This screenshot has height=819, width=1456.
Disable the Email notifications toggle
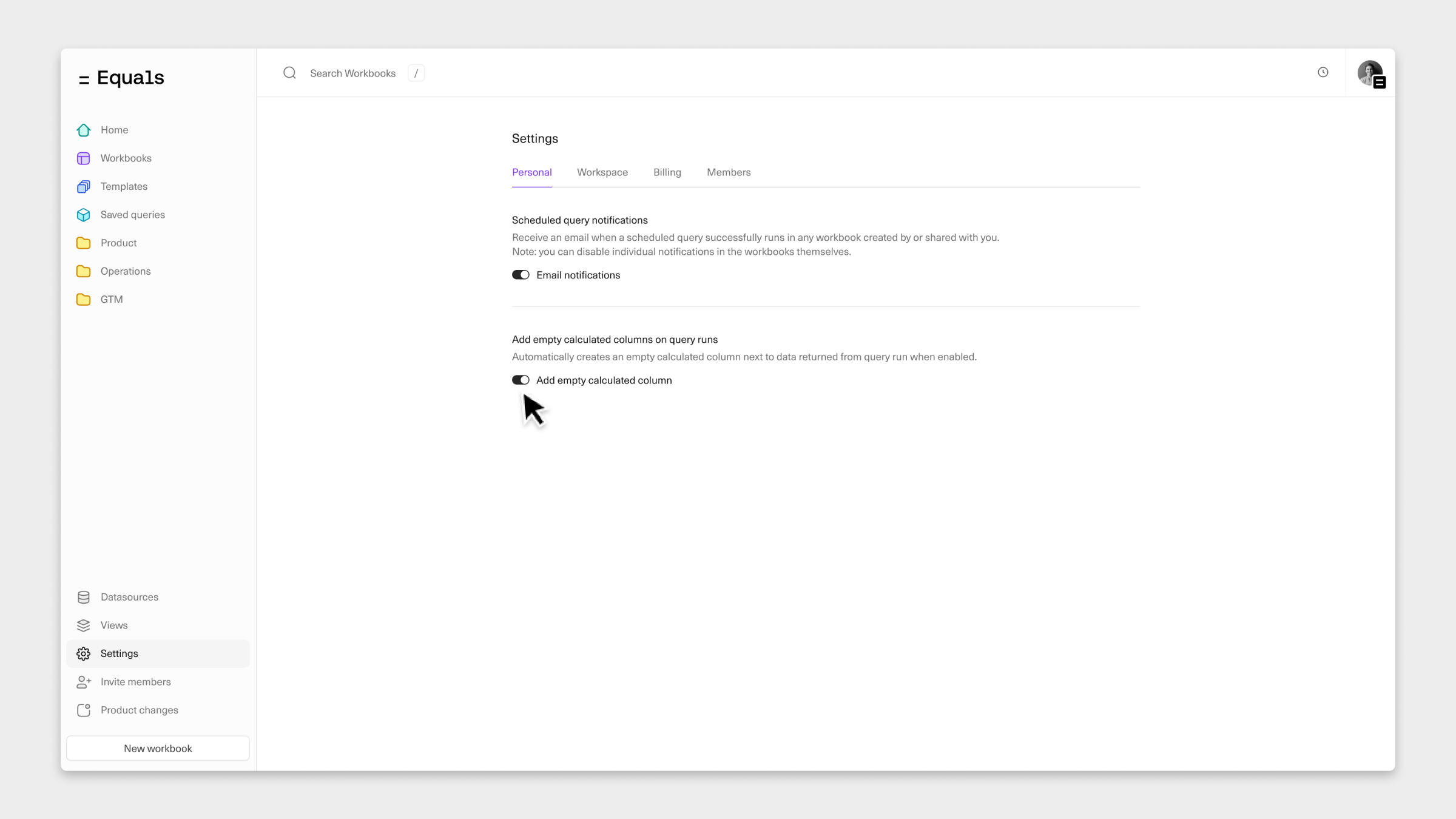(x=521, y=275)
